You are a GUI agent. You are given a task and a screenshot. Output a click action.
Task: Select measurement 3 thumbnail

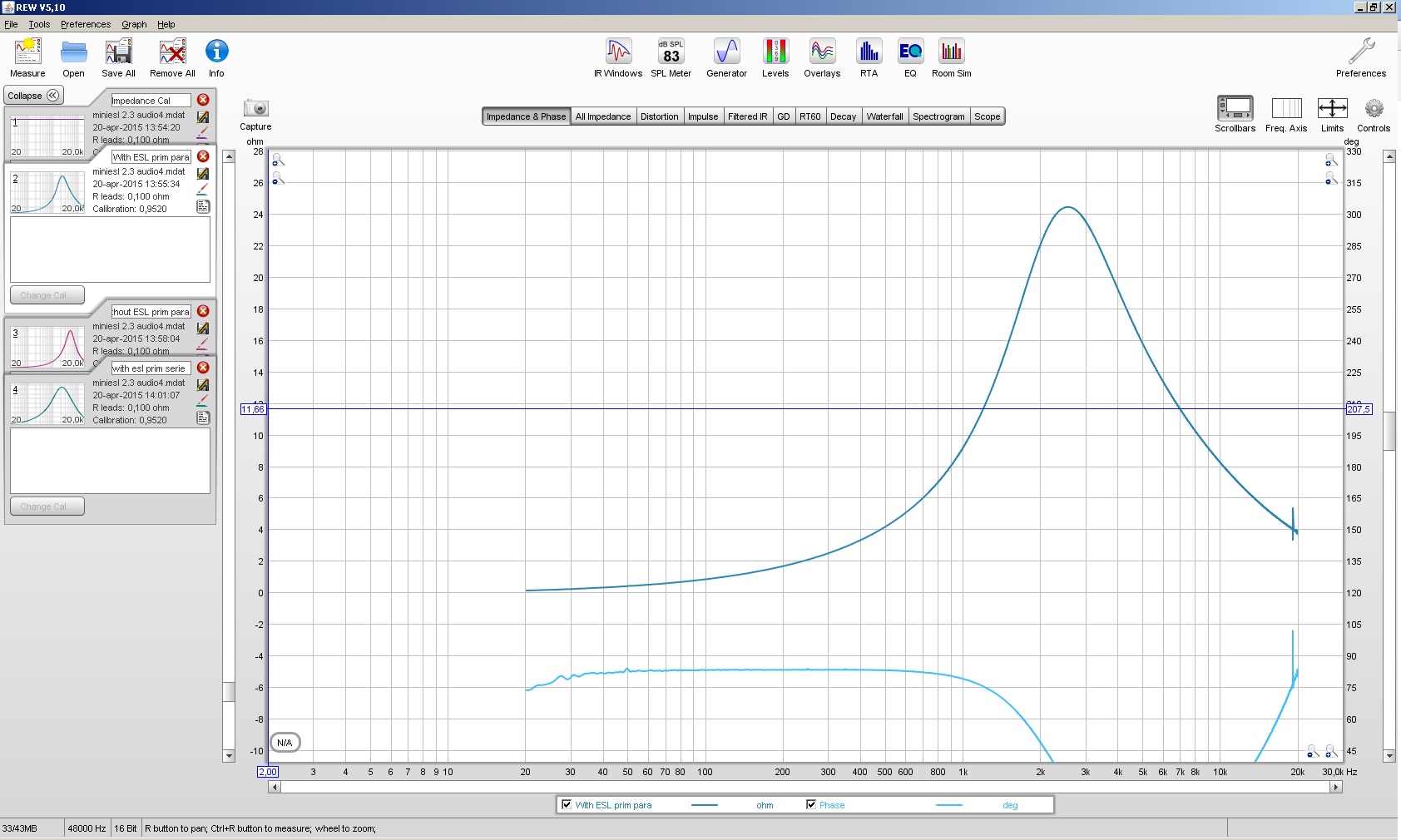click(x=47, y=348)
